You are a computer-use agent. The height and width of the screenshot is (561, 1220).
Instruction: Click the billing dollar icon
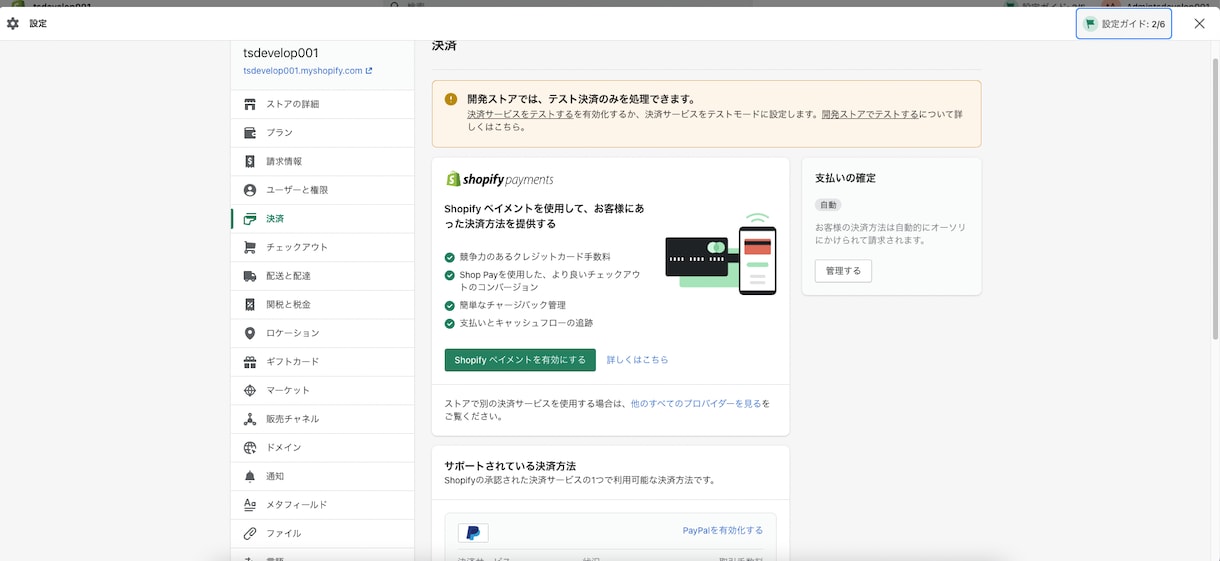[250, 161]
